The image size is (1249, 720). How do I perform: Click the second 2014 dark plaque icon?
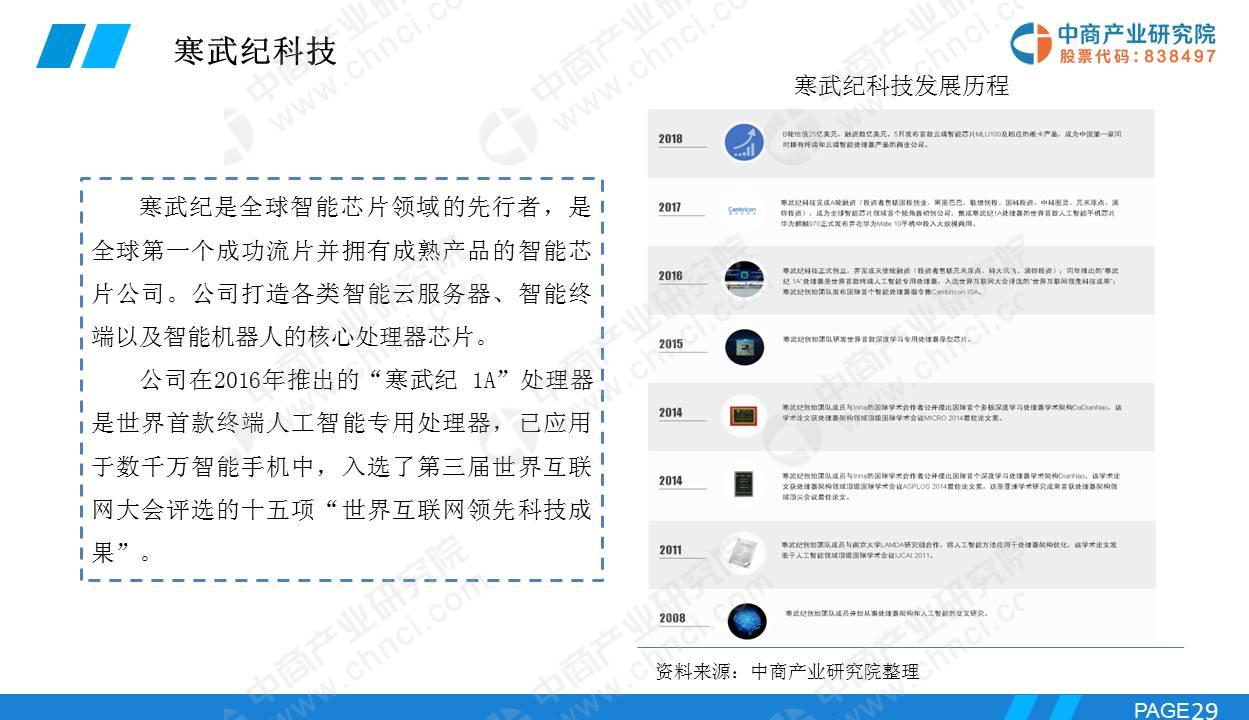(x=744, y=483)
